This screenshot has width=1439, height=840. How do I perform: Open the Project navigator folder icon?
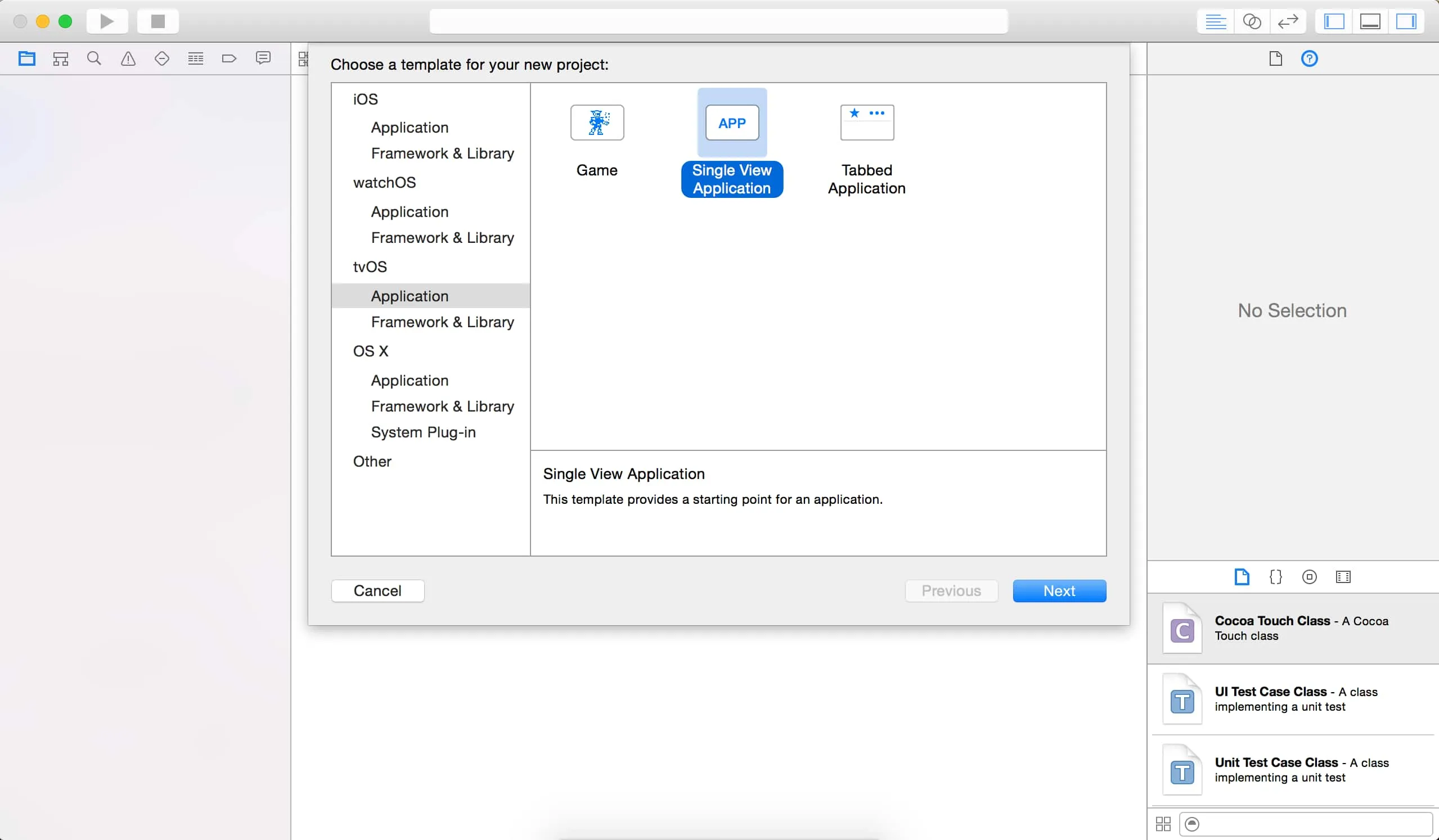27,58
